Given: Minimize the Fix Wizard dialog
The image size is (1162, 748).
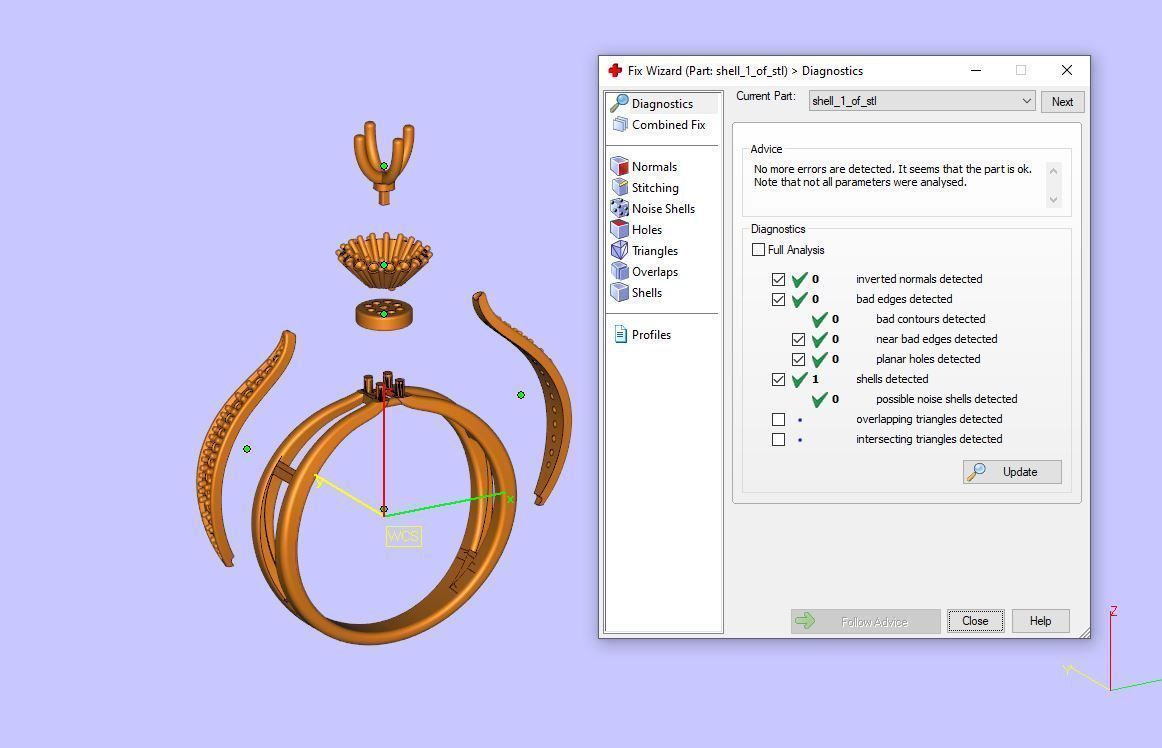Looking at the screenshot, I should [976, 70].
